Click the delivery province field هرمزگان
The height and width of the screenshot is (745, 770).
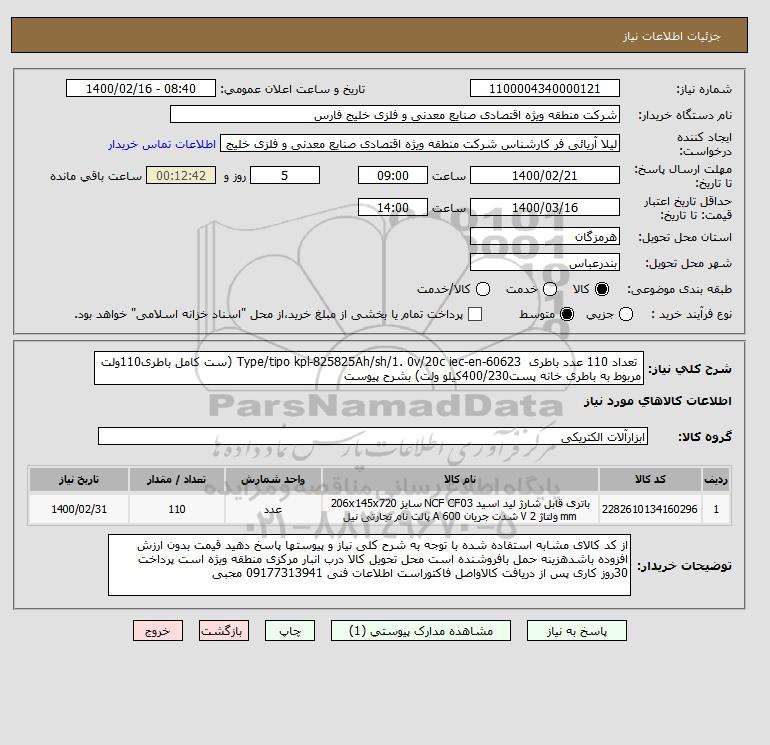click(x=545, y=237)
